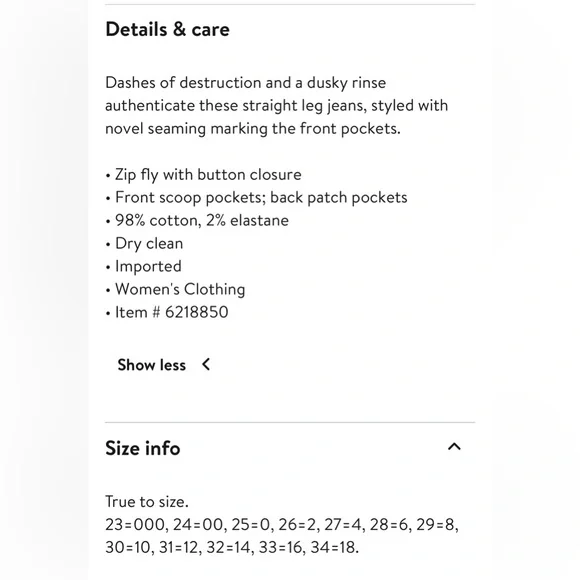Click the novel seaming front pockets line
Viewport: 580px width, 580px height.
(x=253, y=129)
